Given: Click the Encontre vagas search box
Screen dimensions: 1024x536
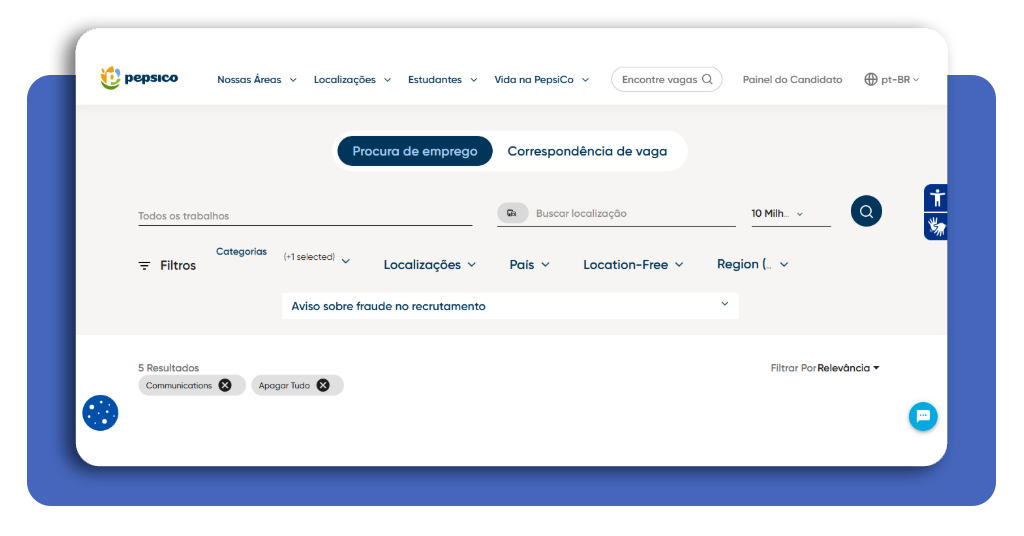Looking at the screenshot, I should pos(666,80).
